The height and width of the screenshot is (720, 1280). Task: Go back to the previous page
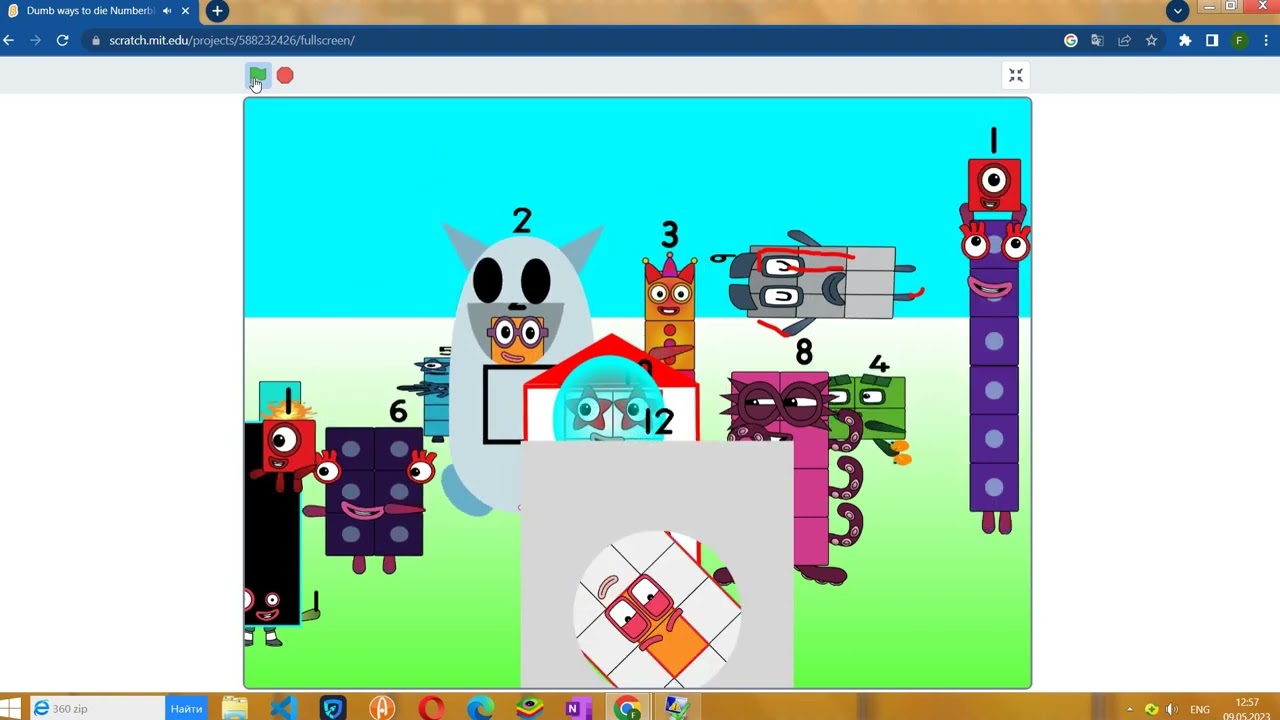(9, 40)
